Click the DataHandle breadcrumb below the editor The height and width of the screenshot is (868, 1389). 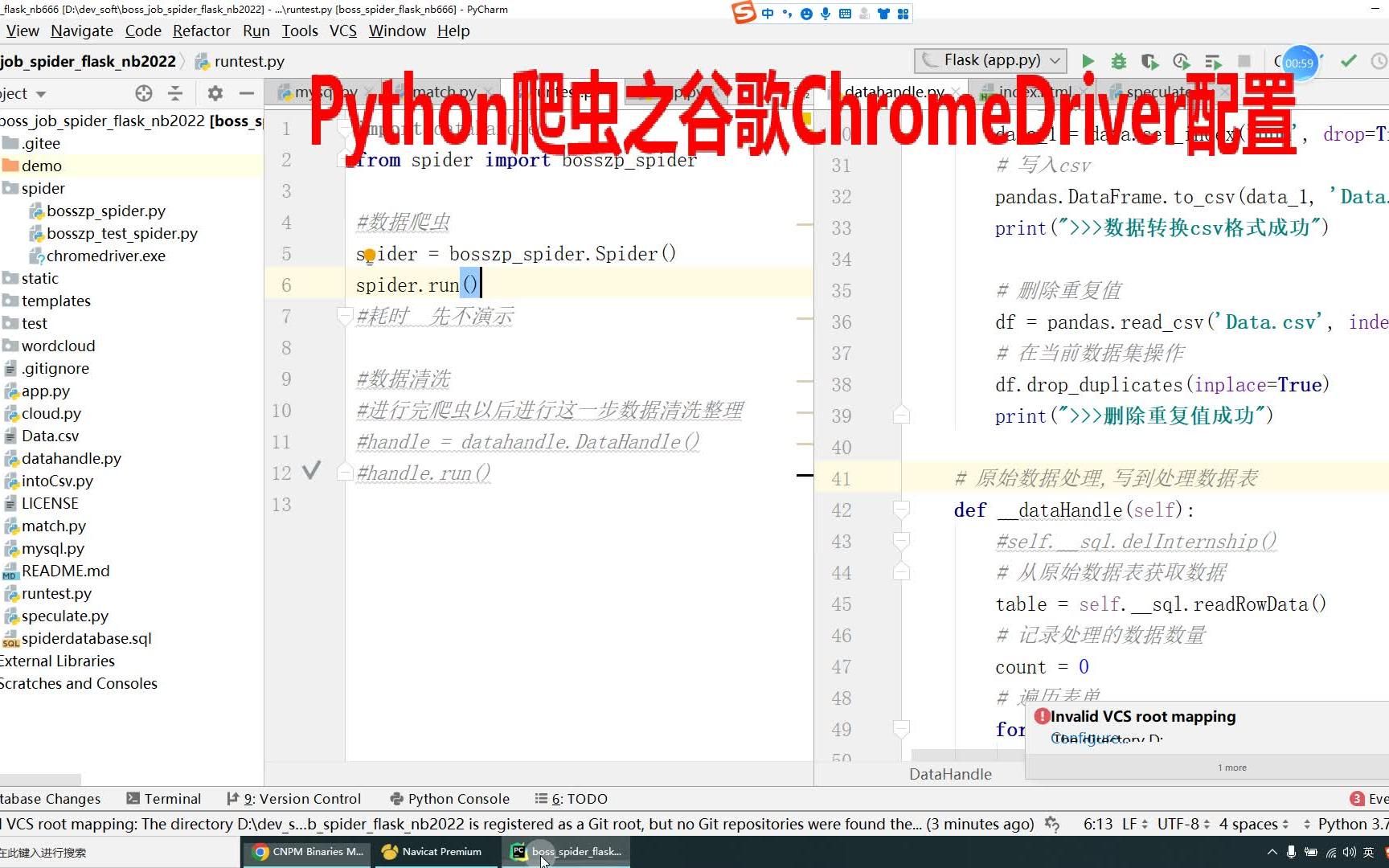[950, 774]
